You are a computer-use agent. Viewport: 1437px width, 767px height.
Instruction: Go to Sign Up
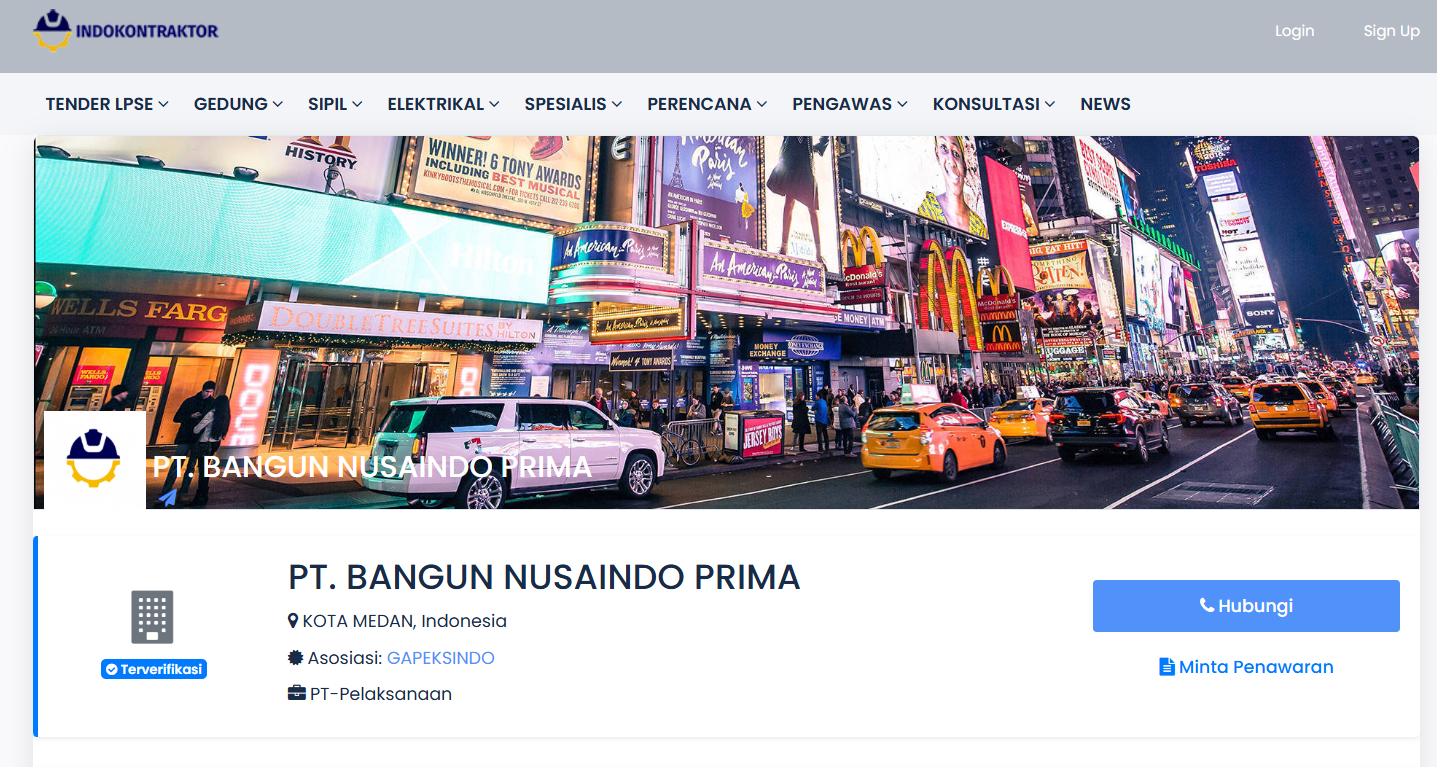[x=1391, y=31]
